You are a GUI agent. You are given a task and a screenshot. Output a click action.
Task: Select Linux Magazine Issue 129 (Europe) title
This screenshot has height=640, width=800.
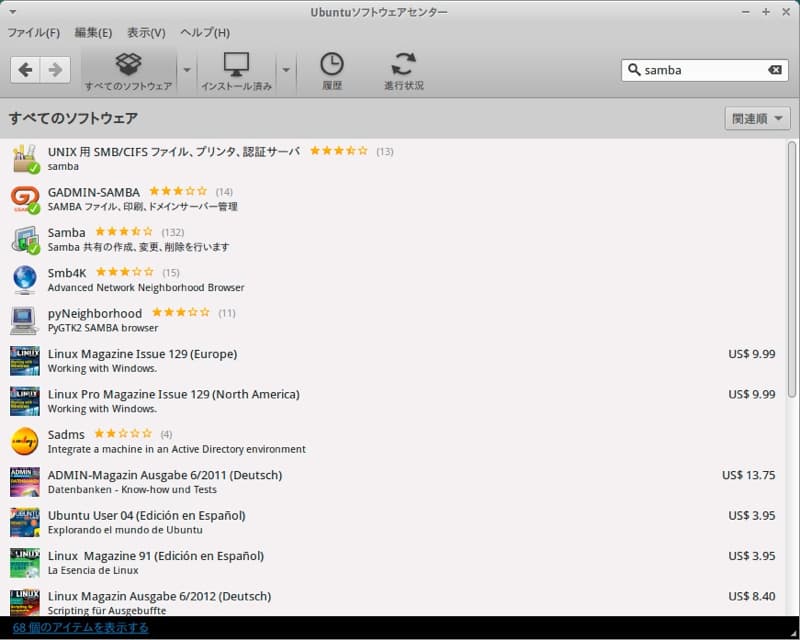(x=142, y=354)
